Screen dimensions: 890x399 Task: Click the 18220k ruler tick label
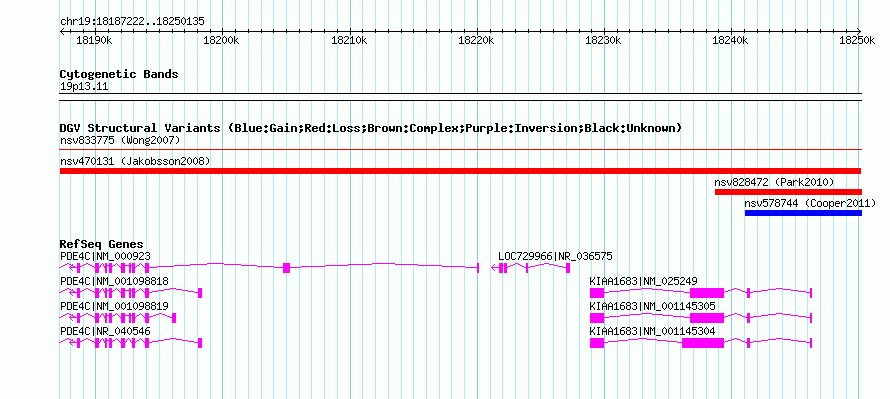tap(476, 40)
